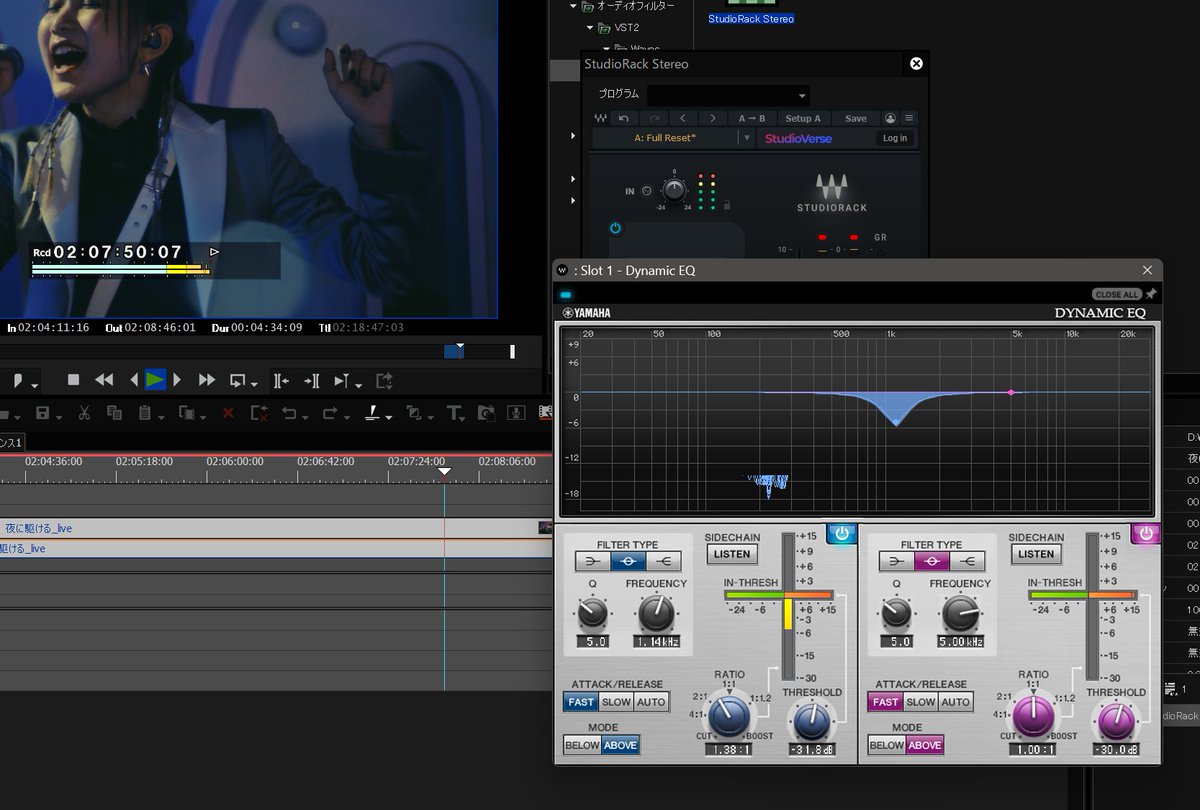This screenshot has width=1200, height=810.
Task: Click the StudioRack user account icon
Action: pyautogui.click(x=891, y=118)
